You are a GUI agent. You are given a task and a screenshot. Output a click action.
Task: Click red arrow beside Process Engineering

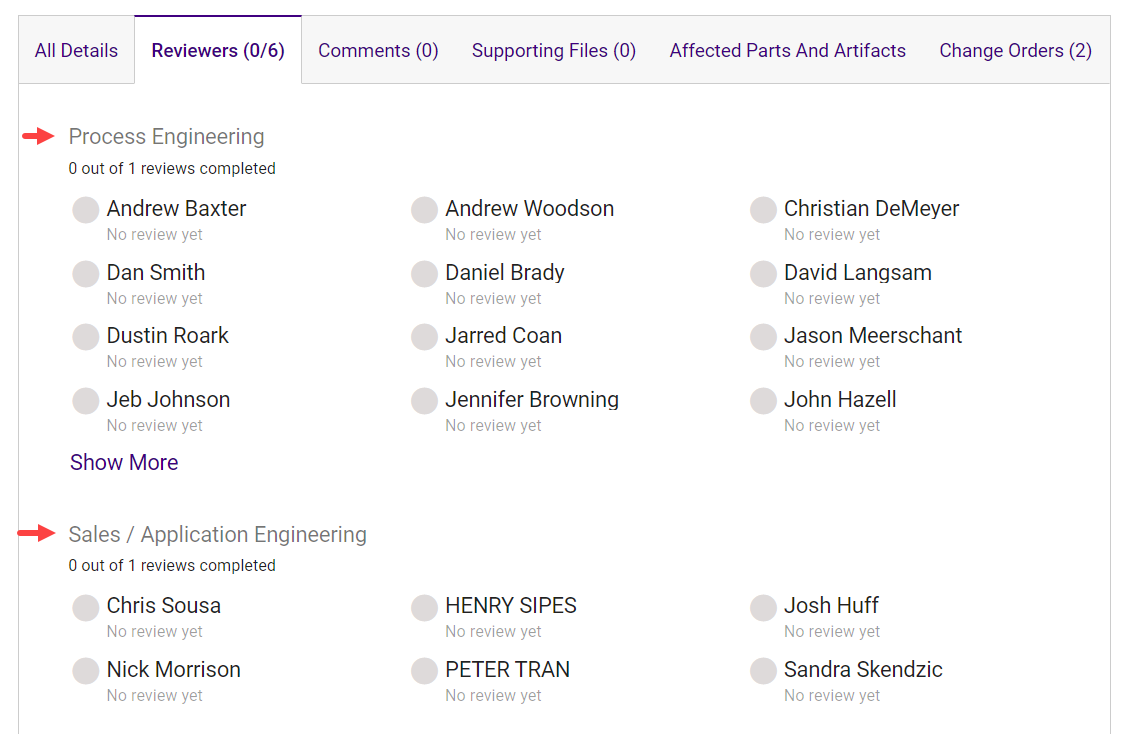pos(38,136)
